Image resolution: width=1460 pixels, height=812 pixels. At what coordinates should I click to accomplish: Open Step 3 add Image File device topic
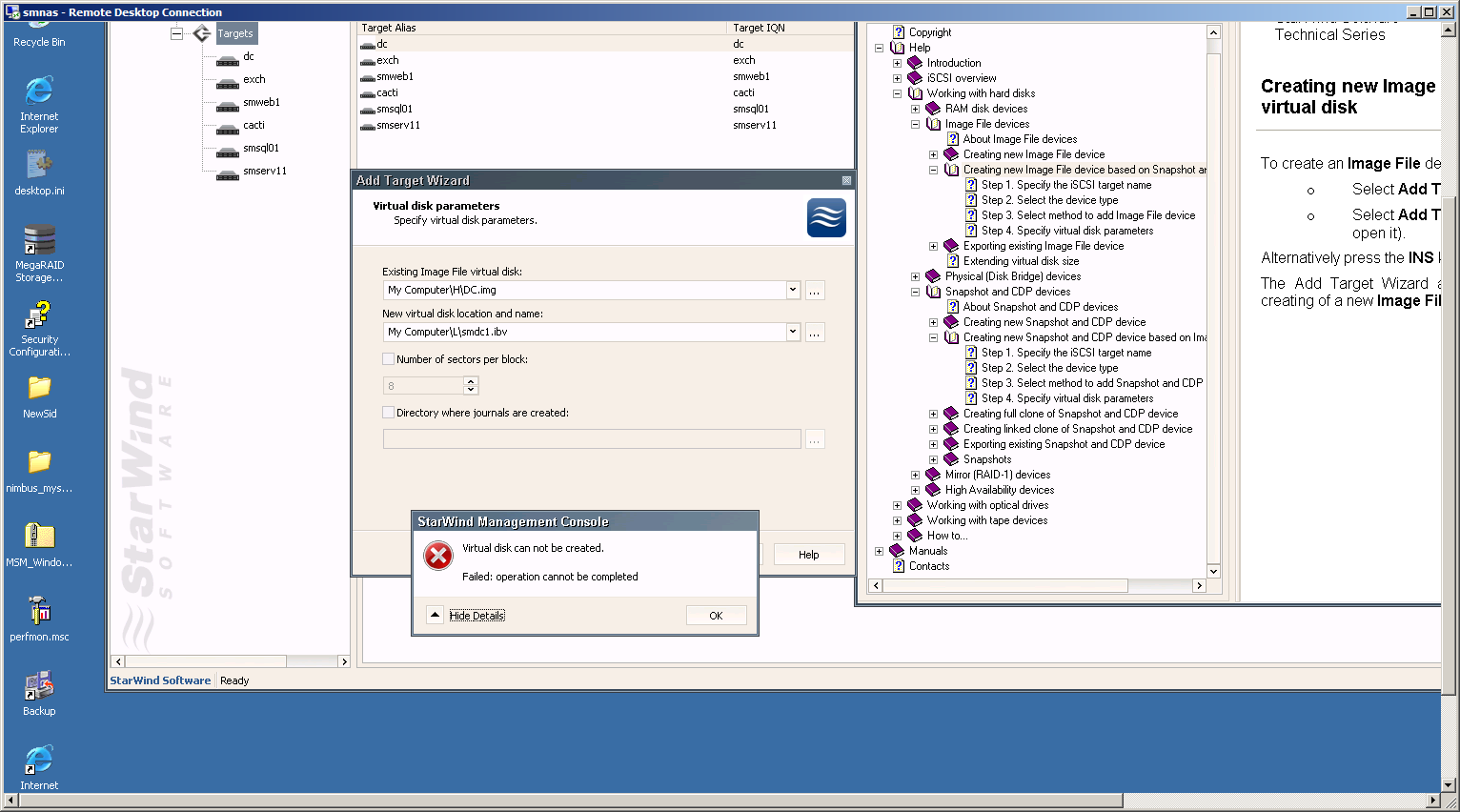(x=1087, y=215)
